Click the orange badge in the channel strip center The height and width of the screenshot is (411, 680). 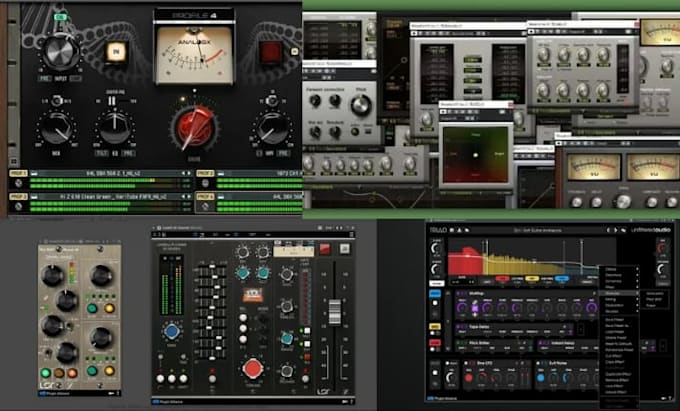253,295
